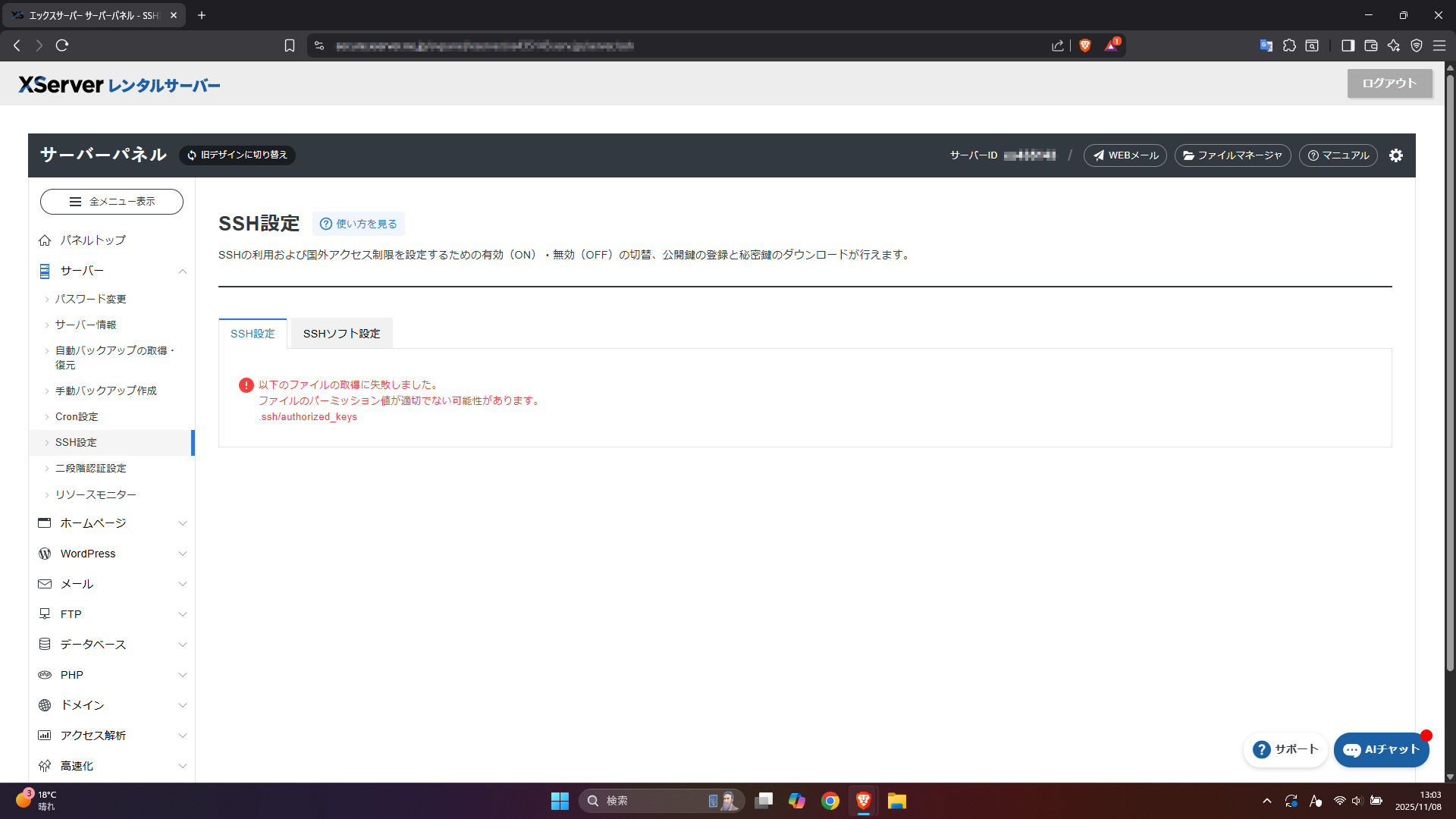1456x819 pixels.
Task: Open the Brave Shields lion icon
Action: click(x=1085, y=45)
